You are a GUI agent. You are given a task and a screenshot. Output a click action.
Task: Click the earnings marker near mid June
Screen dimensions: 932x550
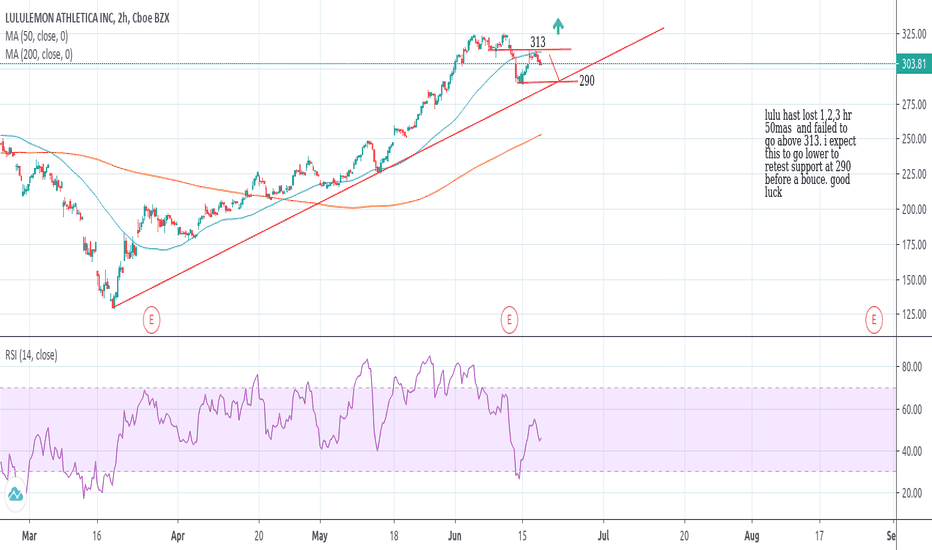click(509, 320)
